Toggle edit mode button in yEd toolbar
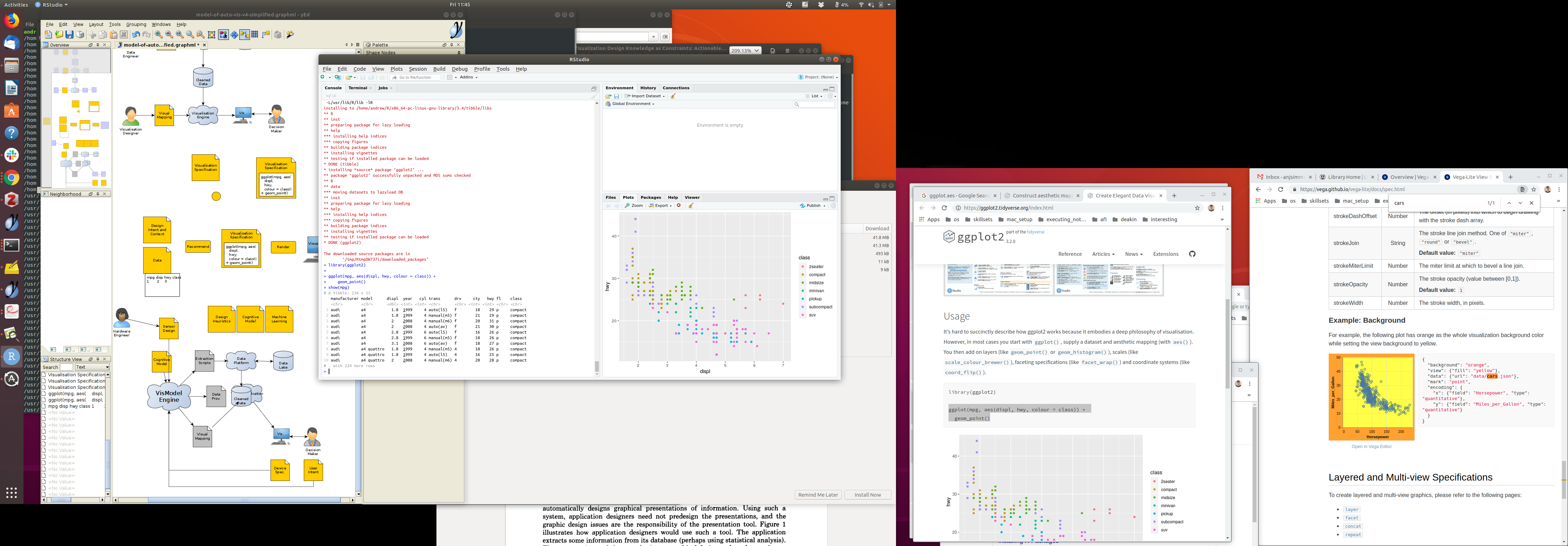The width and height of the screenshot is (1568, 546). pos(223,35)
